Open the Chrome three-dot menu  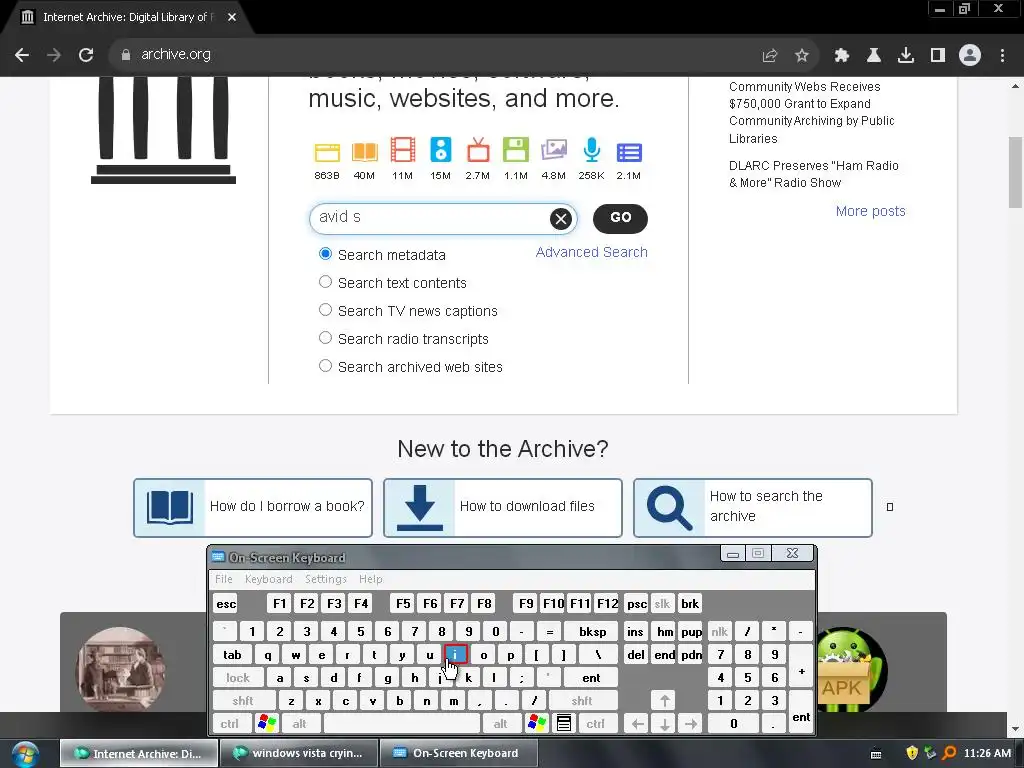tap(1002, 56)
